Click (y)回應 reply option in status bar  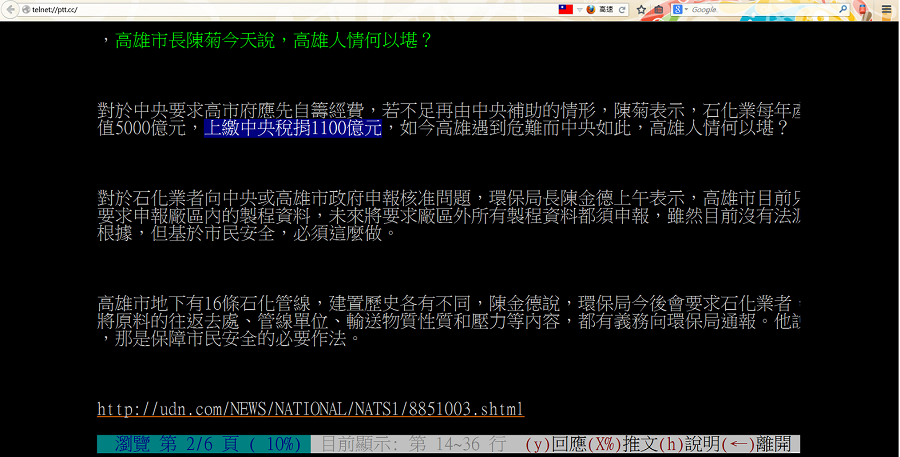(x=556, y=444)
